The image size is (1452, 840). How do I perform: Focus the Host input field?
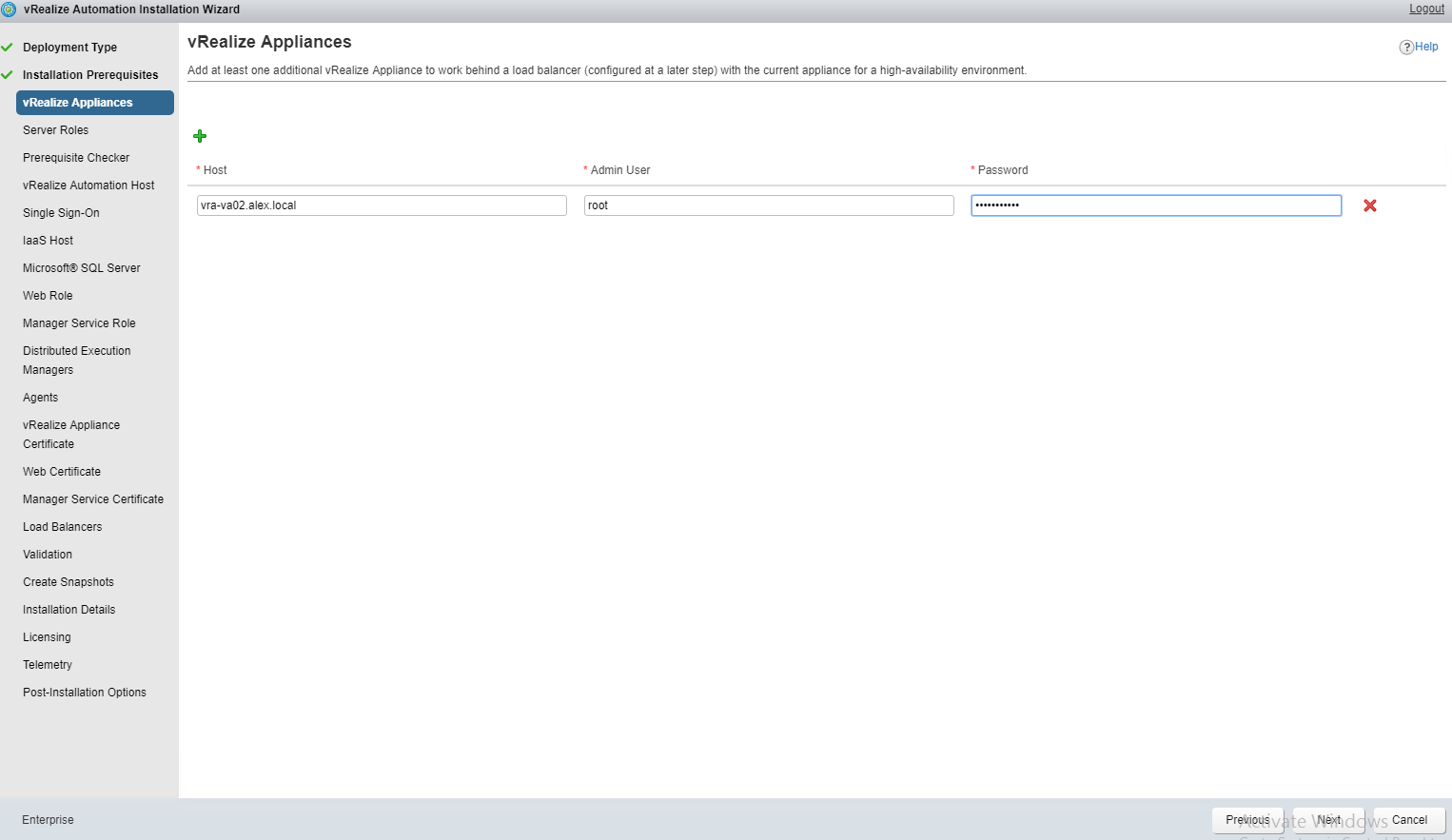click(382, 205)
